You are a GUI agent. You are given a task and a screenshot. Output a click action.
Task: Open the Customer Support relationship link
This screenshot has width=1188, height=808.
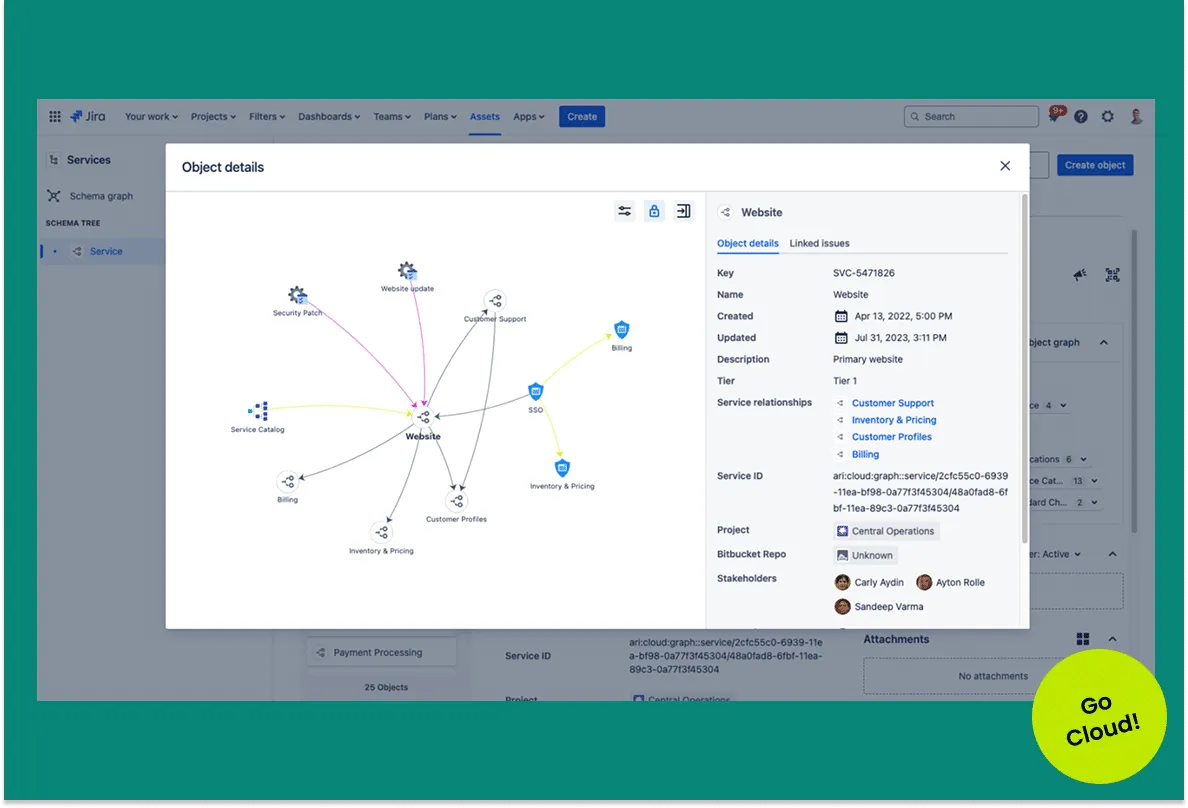point(892,403)
